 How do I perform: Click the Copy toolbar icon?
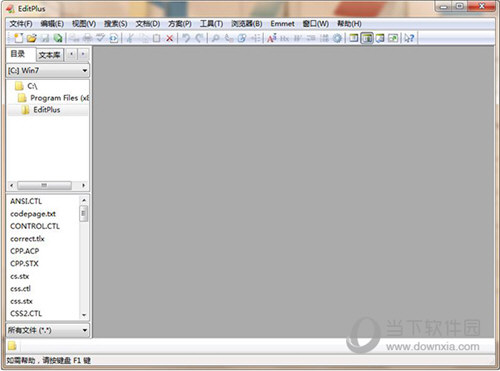(x=145, y=38)
